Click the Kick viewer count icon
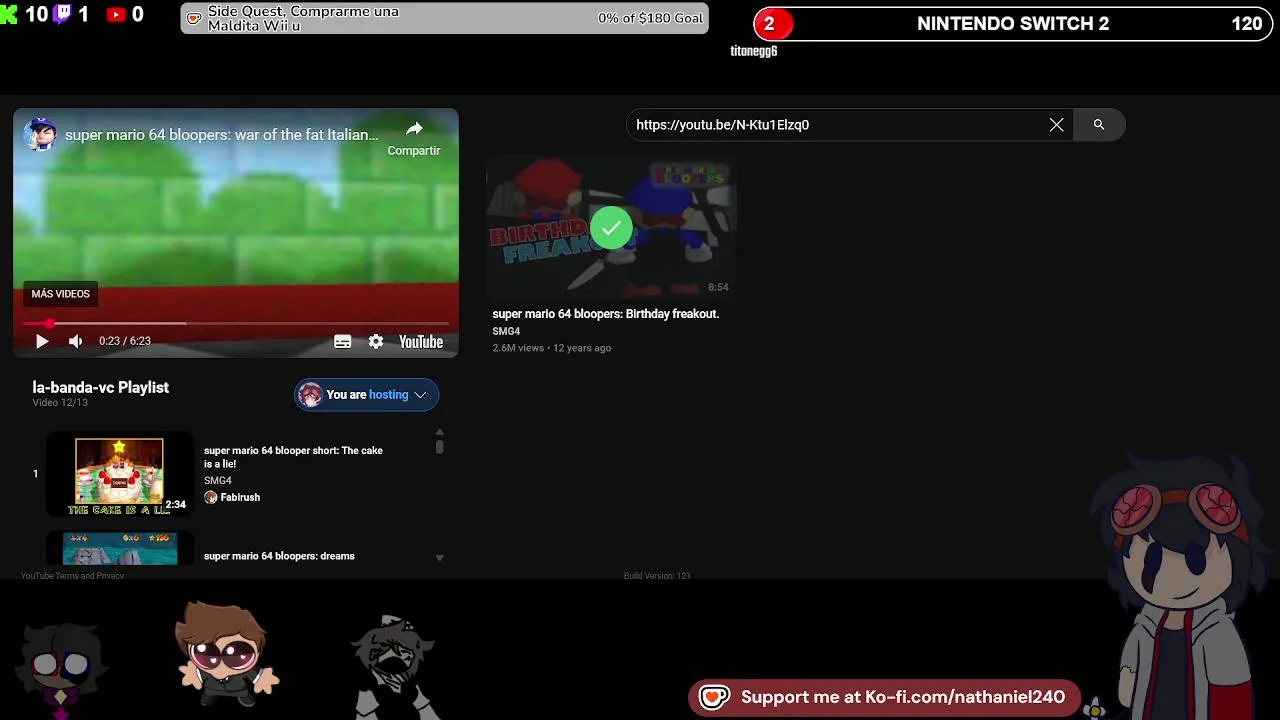This screenshot has width=1280, height=720. [9, 15]
